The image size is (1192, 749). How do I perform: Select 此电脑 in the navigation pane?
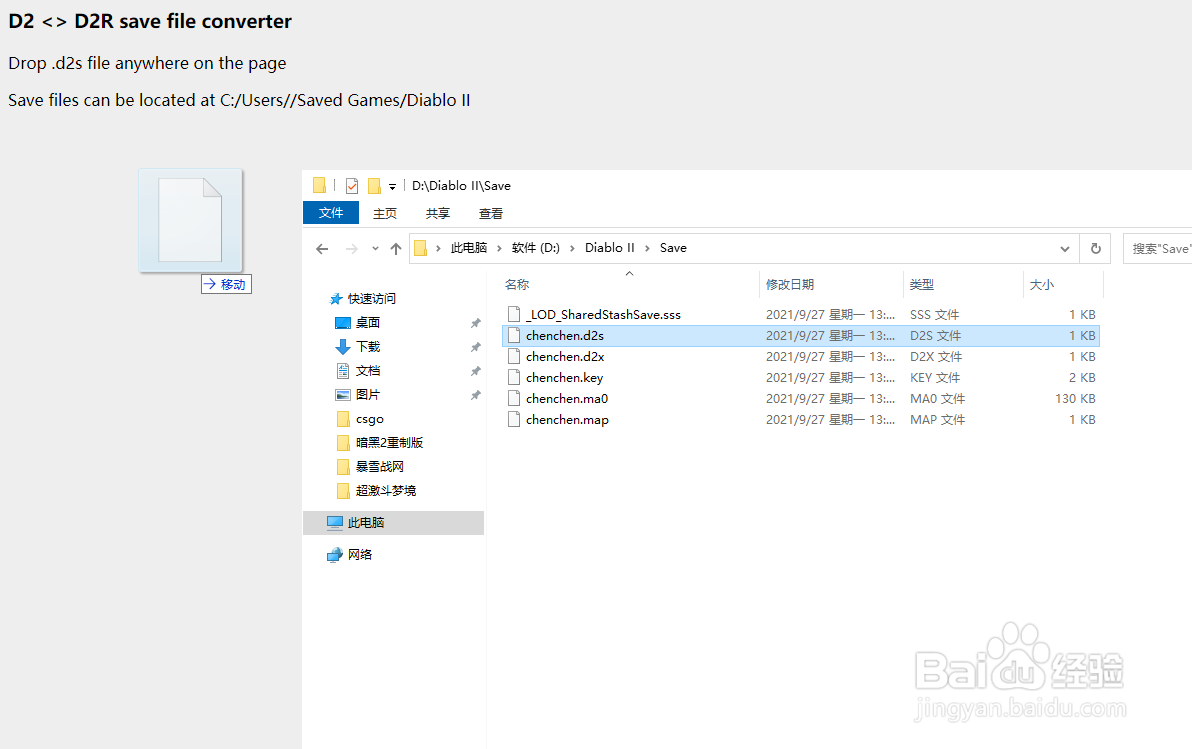click(x=394, y=523)
